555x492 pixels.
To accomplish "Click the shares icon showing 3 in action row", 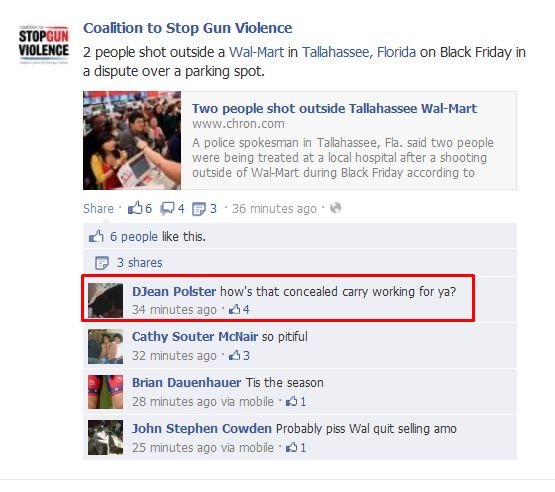I will pyautogui.click(x=199, y=209).
